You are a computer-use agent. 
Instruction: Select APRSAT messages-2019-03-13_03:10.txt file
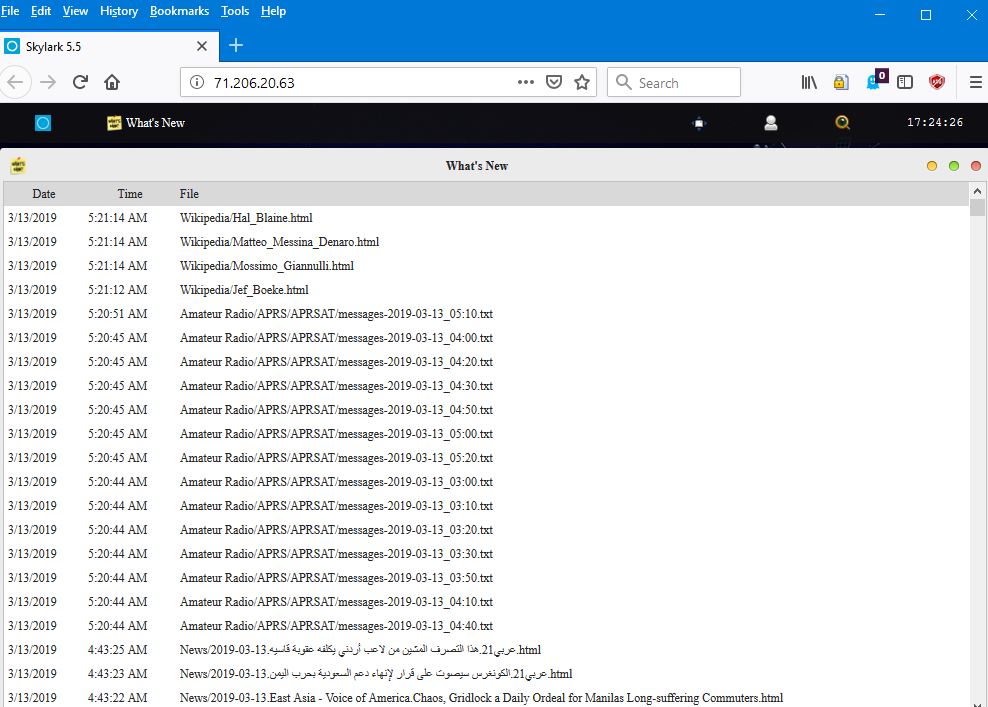336,505
